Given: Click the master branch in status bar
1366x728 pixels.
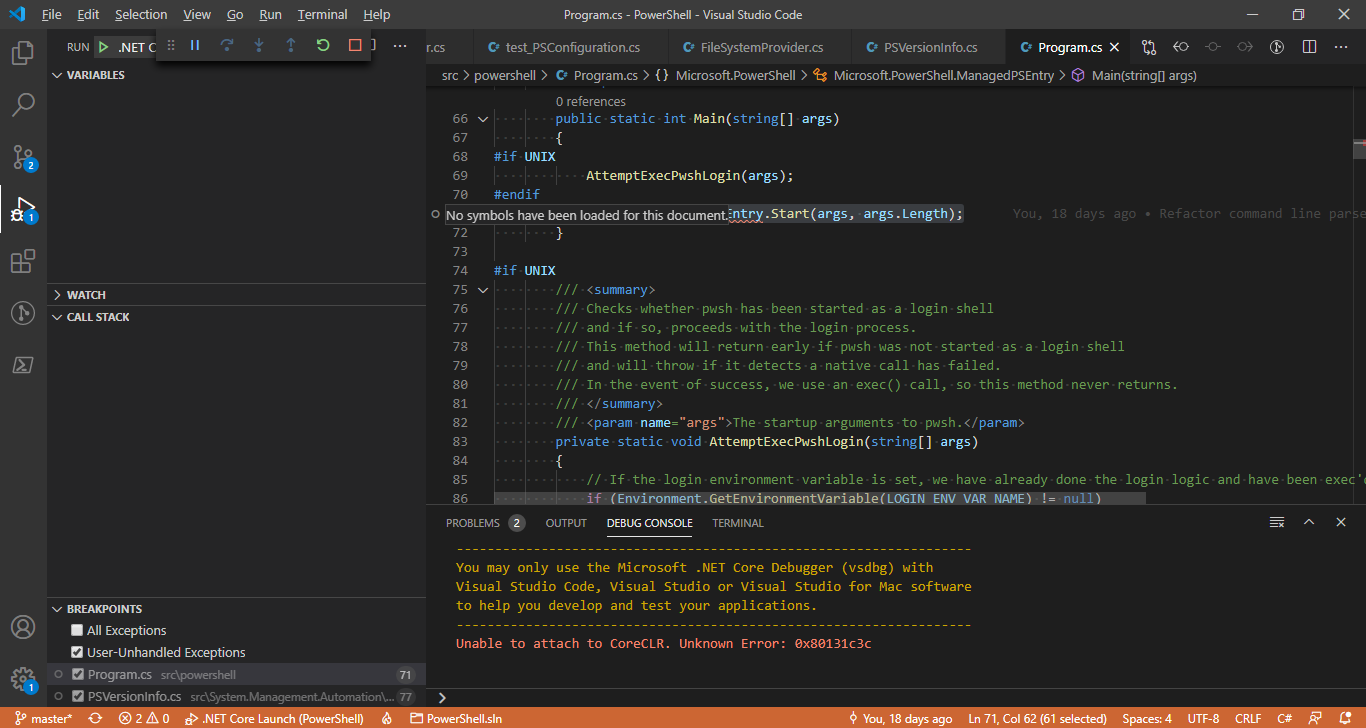Looking at the screenshot, I should click(x=43, y=718).
